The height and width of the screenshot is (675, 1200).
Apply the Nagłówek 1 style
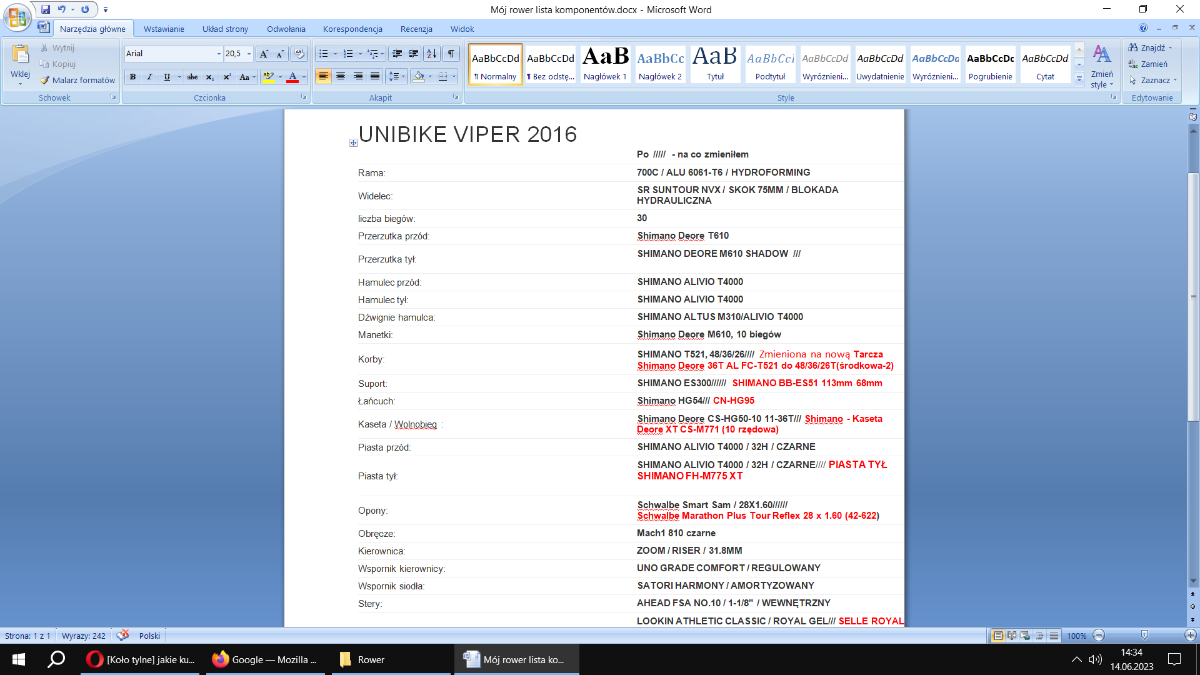pos(605,63)
